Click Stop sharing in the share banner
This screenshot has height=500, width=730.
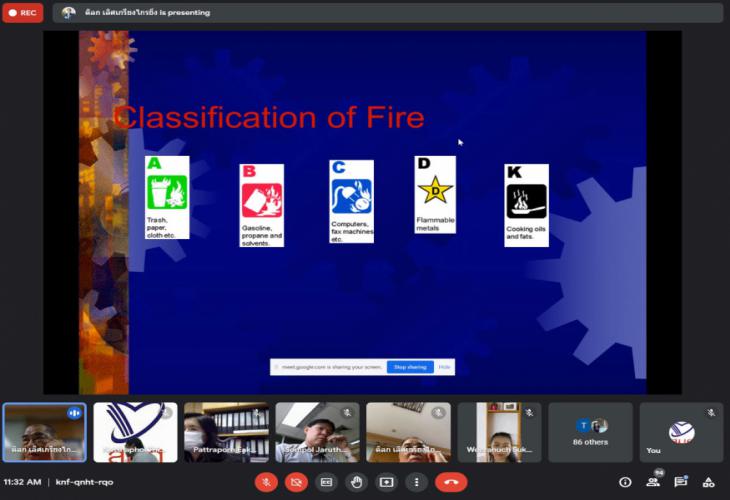click(x=410, y=367)
